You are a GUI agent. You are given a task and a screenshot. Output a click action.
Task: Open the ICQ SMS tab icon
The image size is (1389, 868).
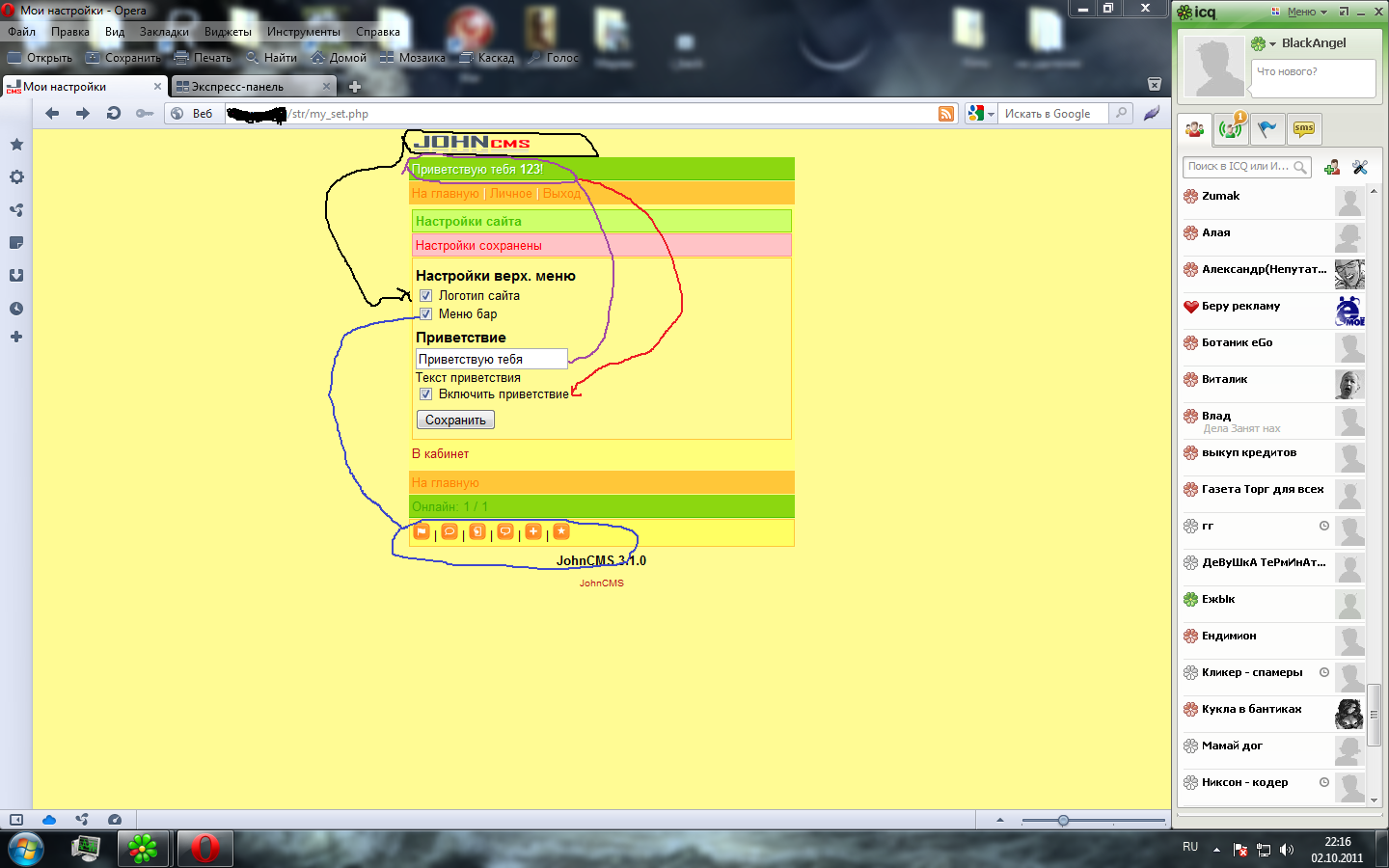click(x=1304, y=128)
